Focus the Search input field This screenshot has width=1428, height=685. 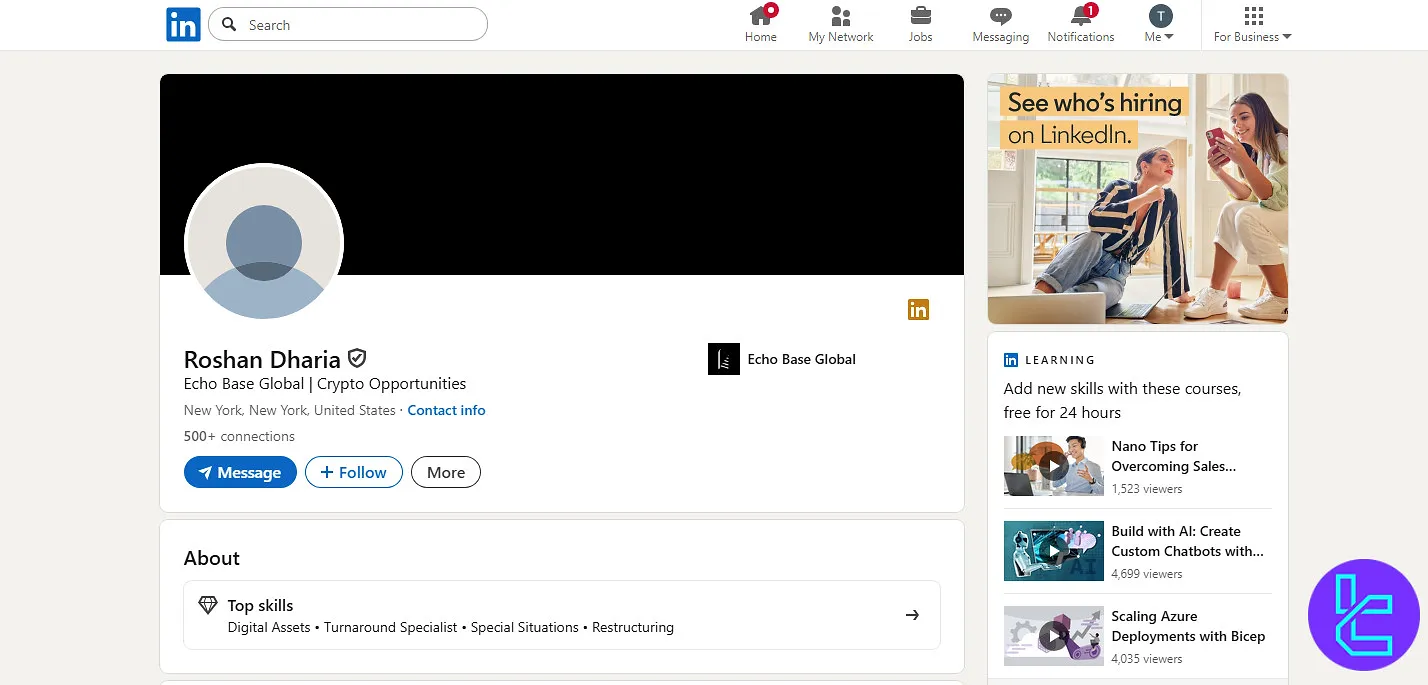coord(347,24)
